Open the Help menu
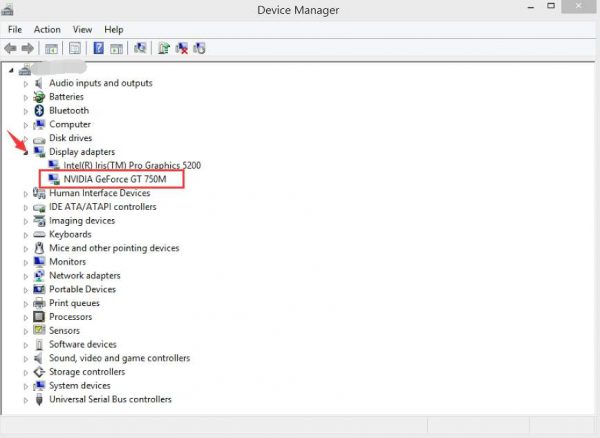The image size is (600, 438). [x=114, y=29]
